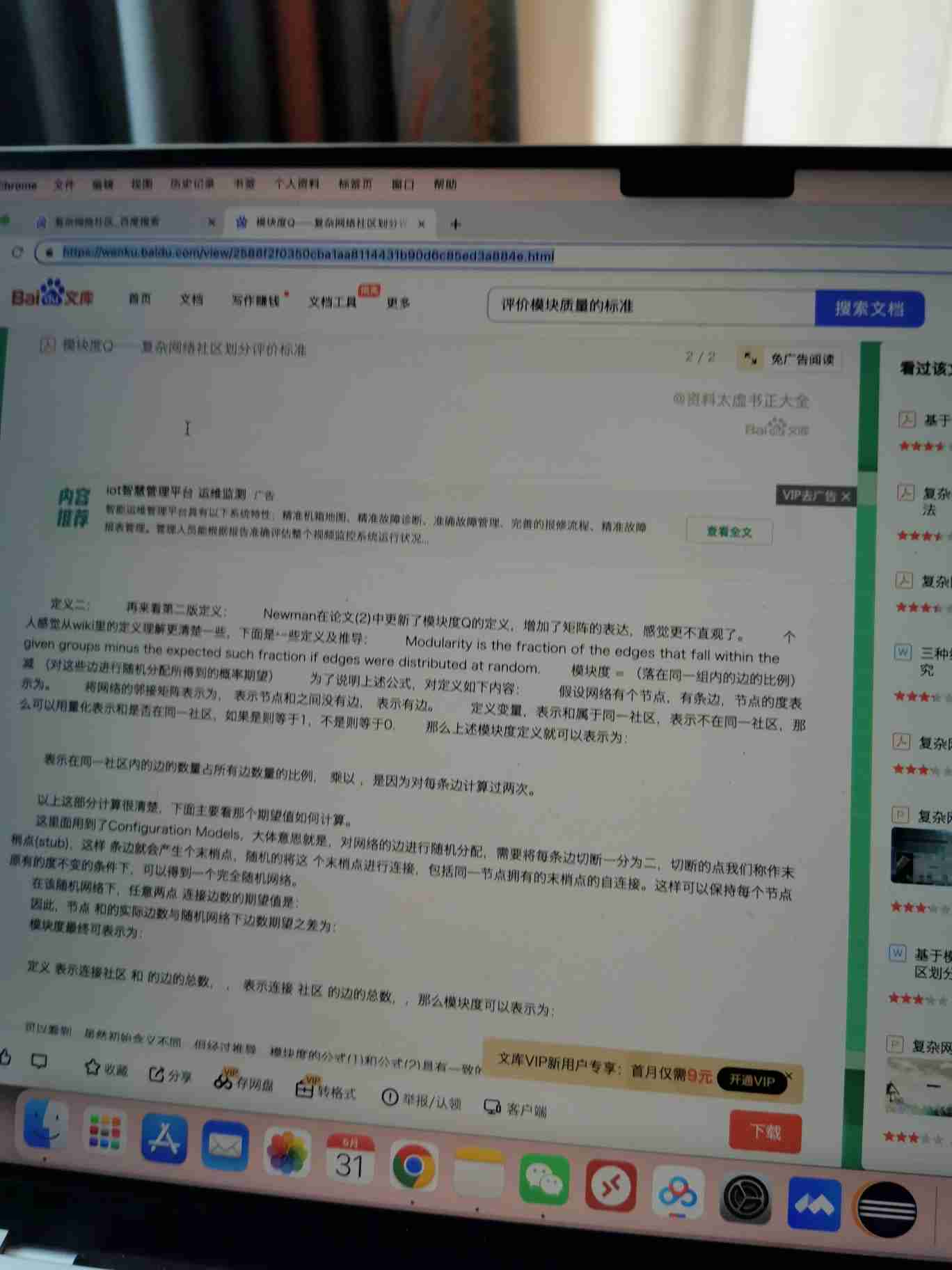Click the 分享 share icon
Image resolution: width=952 pixels, height=1270 pixels.
pos(157,1074)
